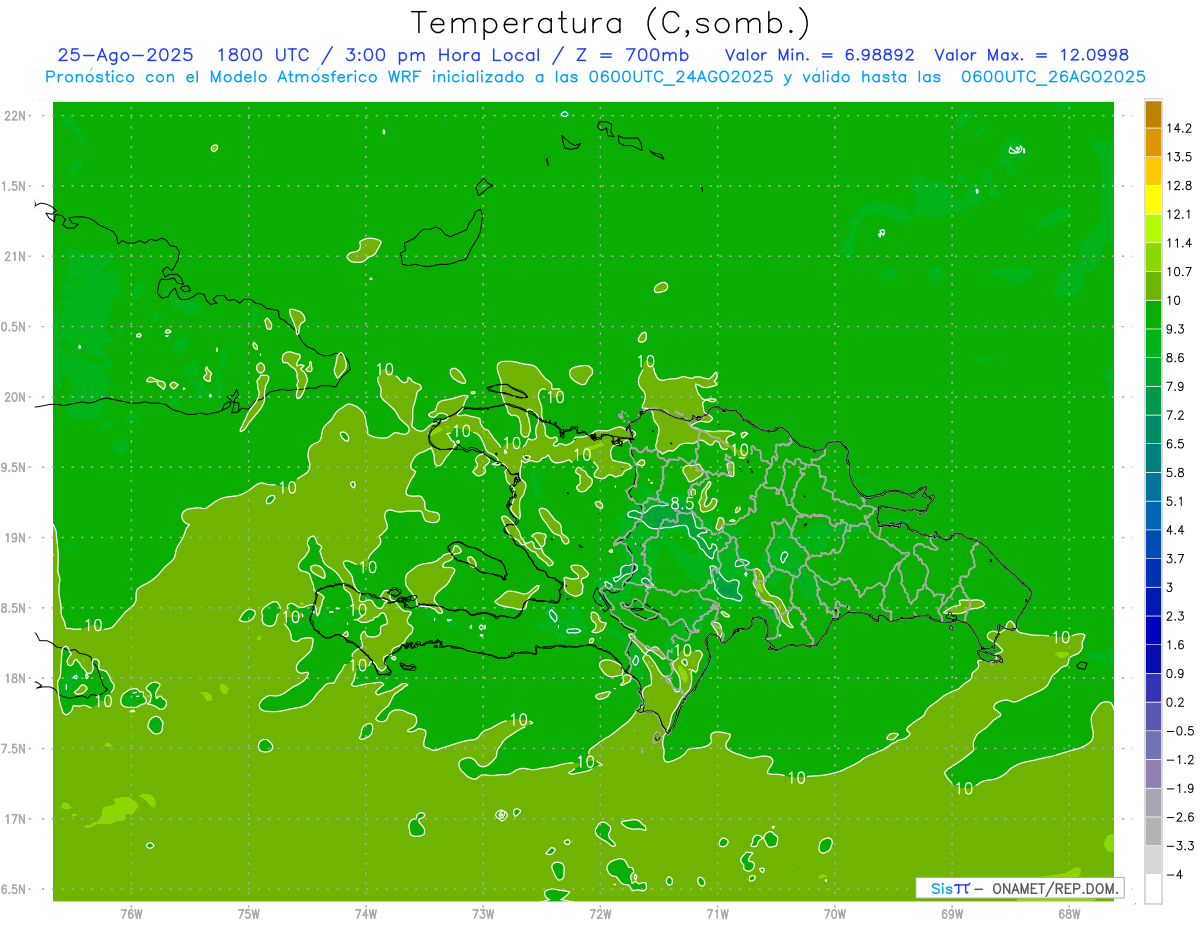Click the "12.8" colorbar value
Image resolution: width=1200 pixels, height=927 pixels.
pos(1179,186)
